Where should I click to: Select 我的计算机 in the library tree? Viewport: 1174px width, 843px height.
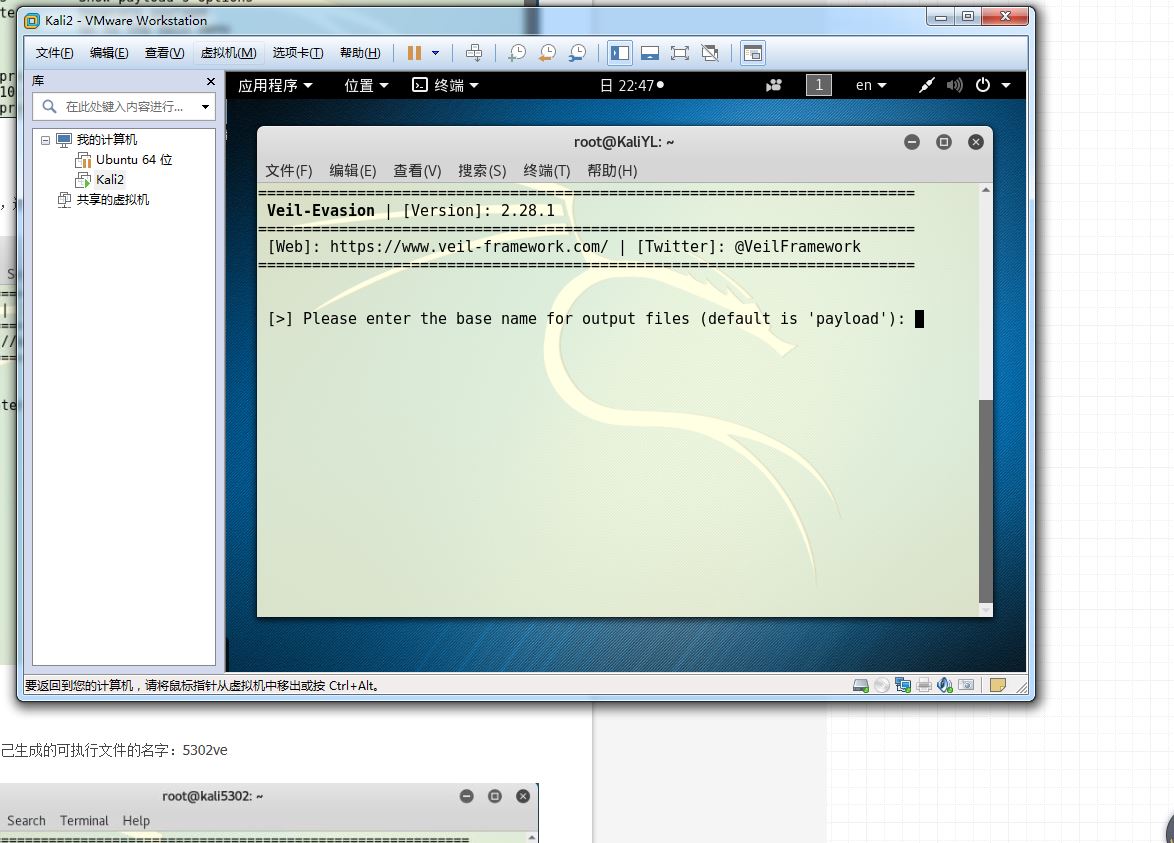pos(106,140)
